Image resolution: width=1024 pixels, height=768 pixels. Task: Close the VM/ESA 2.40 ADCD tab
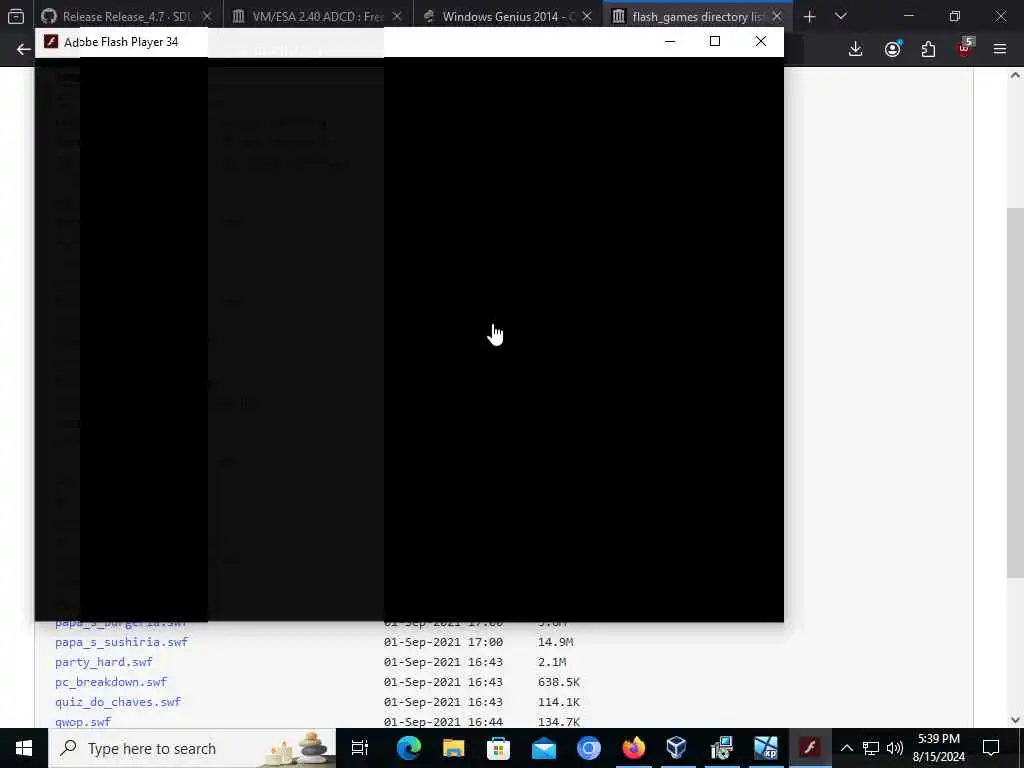pos(397,16)
